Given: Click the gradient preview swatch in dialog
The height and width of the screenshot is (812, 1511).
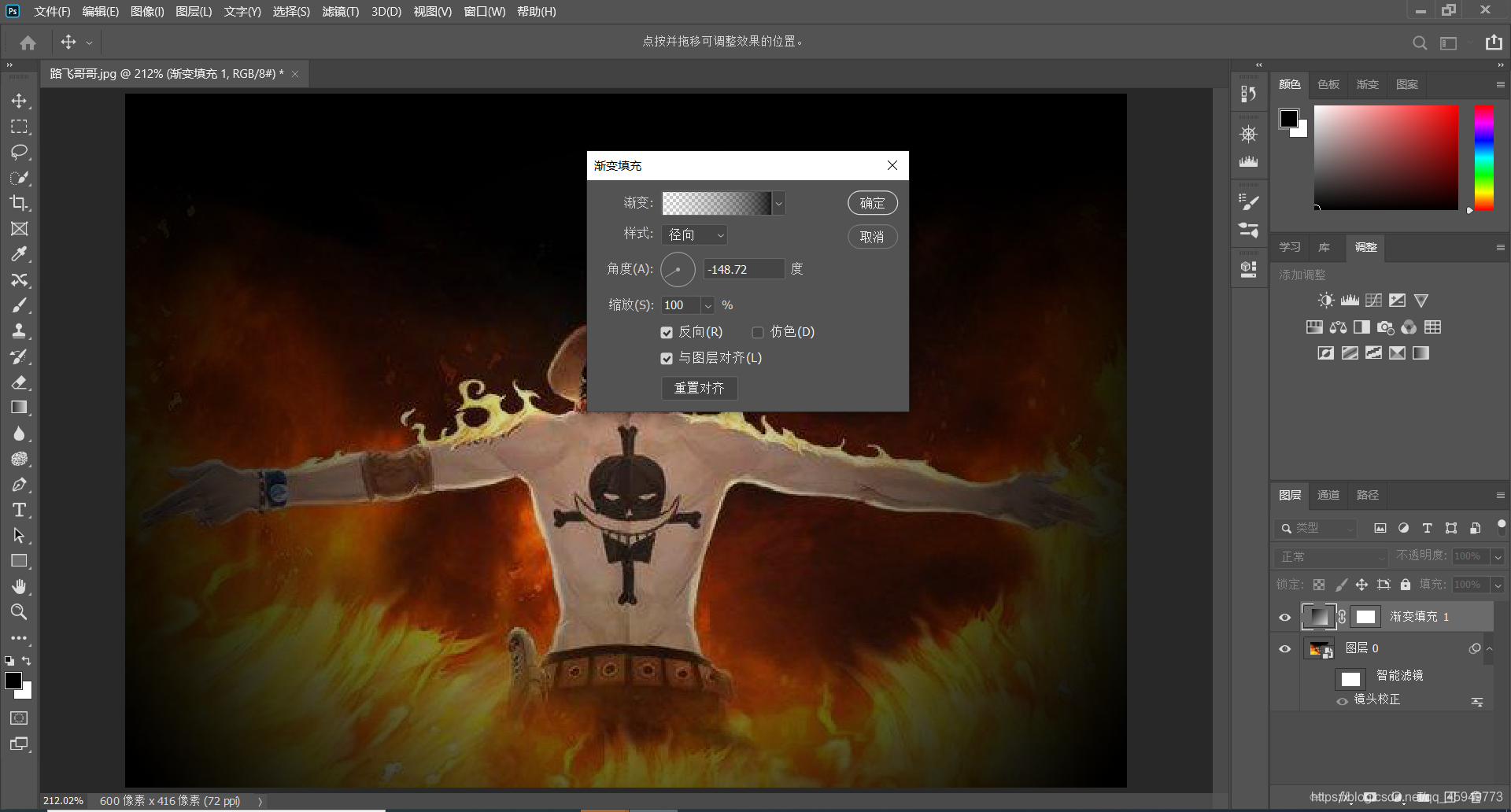Looking at the screenshot, I should (716, 204).
